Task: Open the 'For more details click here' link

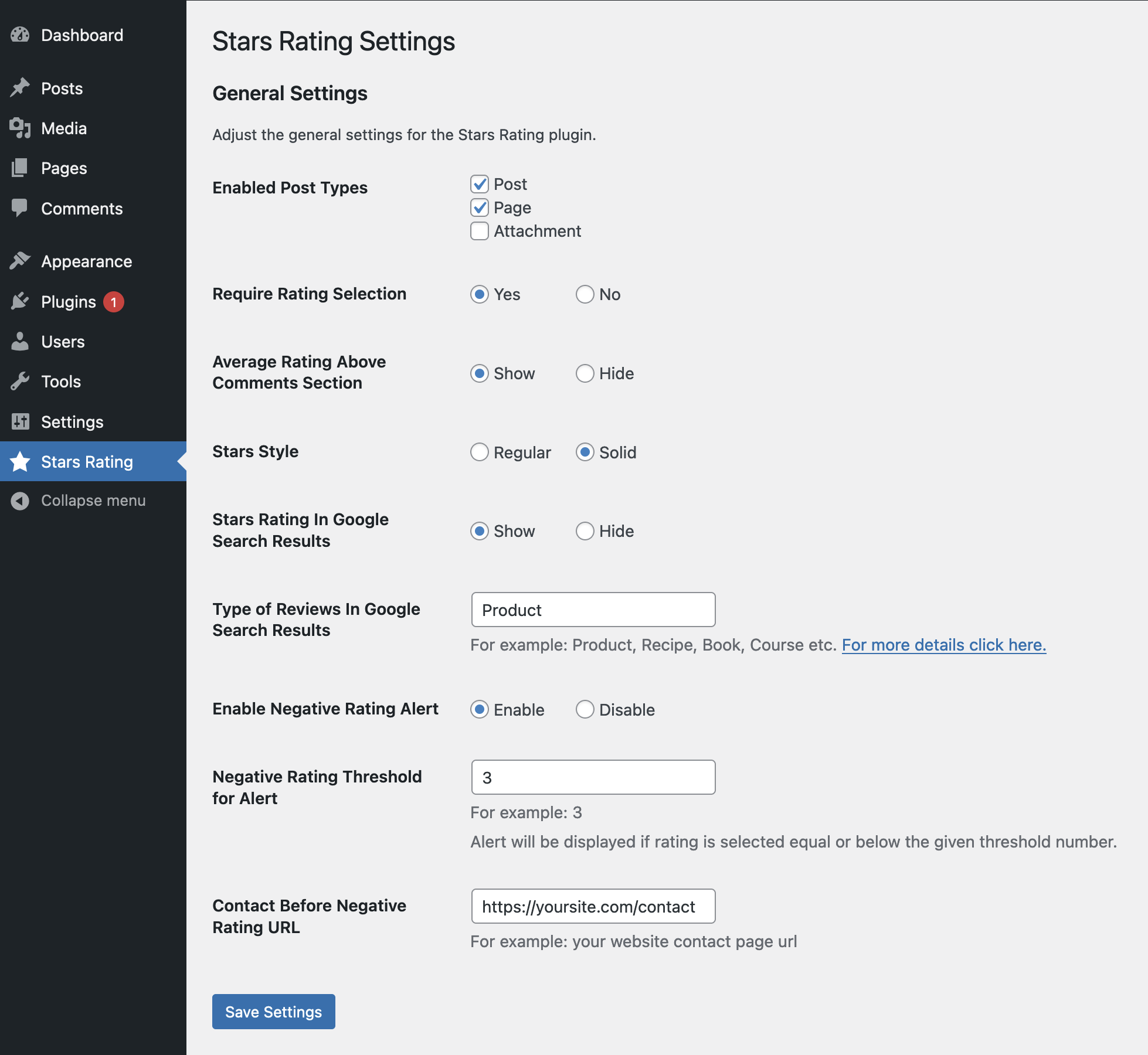Action: [x=944, y=645]
